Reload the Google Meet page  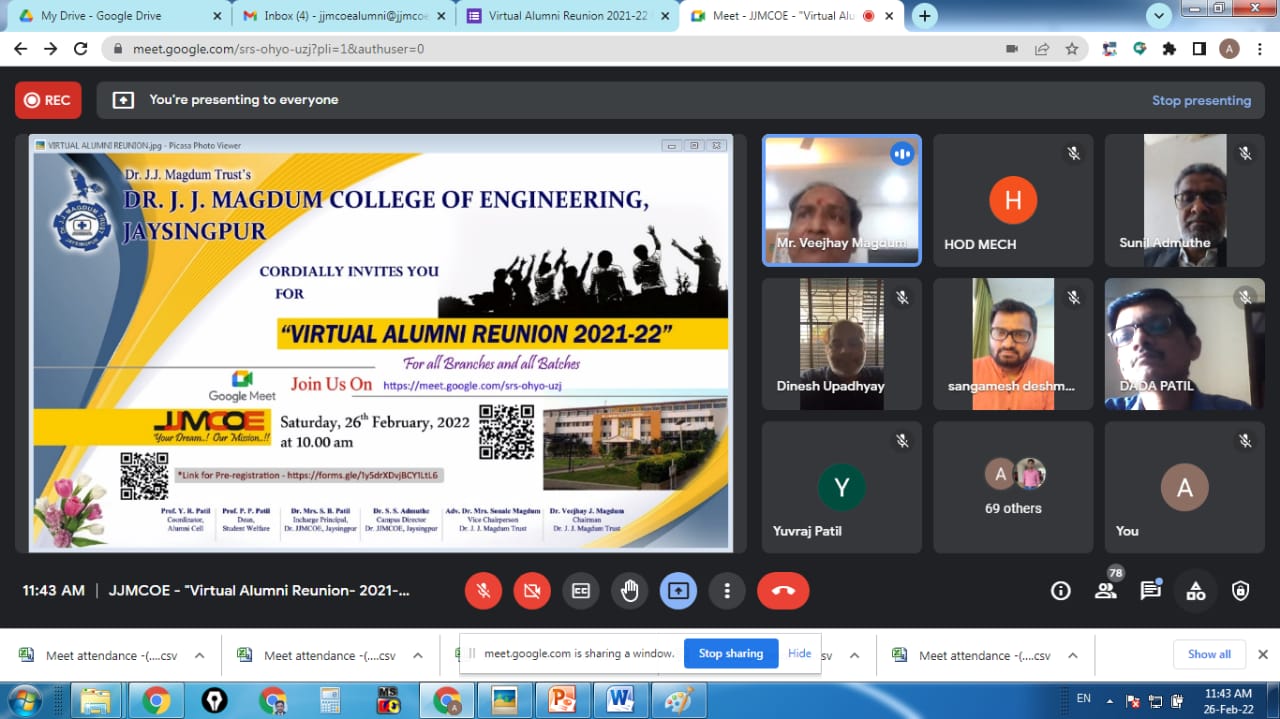coord(81,49)
